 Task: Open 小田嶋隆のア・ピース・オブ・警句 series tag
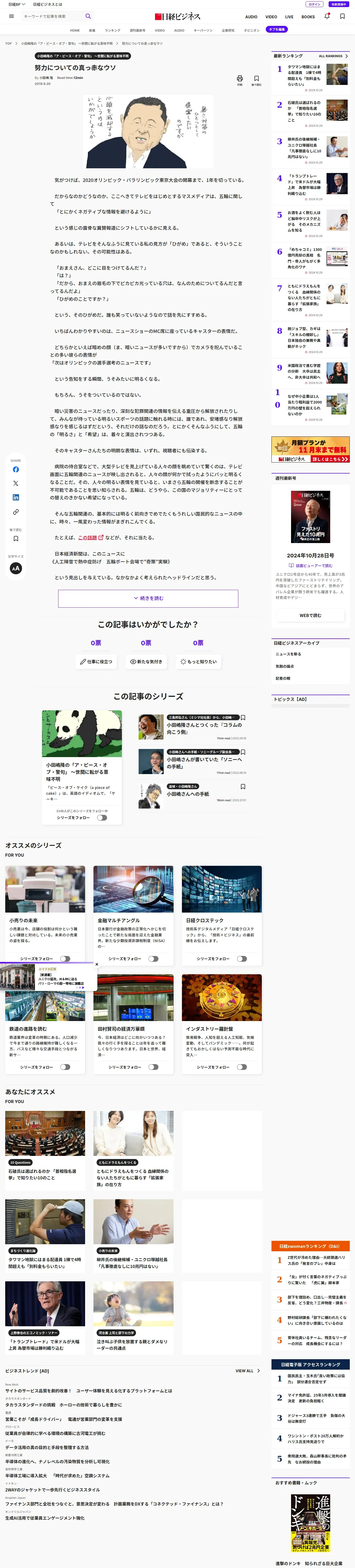tap(83, 56)
